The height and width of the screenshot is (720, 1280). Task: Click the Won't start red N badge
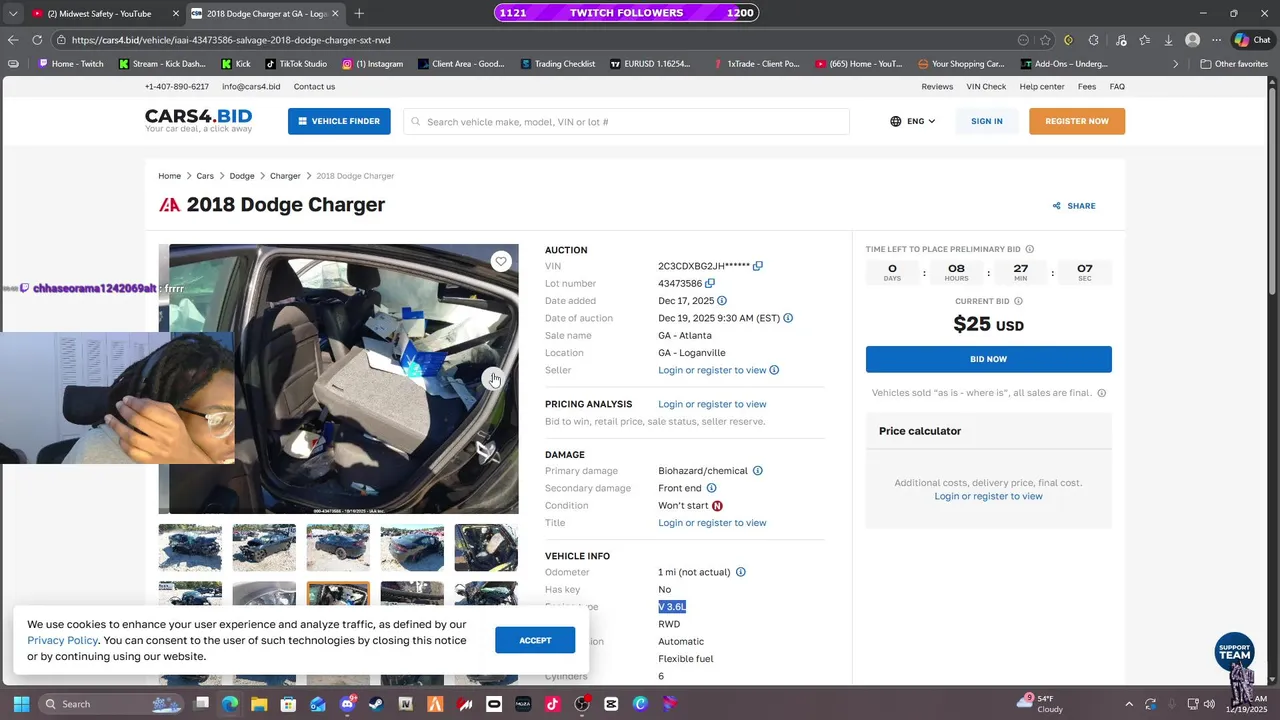717,506
